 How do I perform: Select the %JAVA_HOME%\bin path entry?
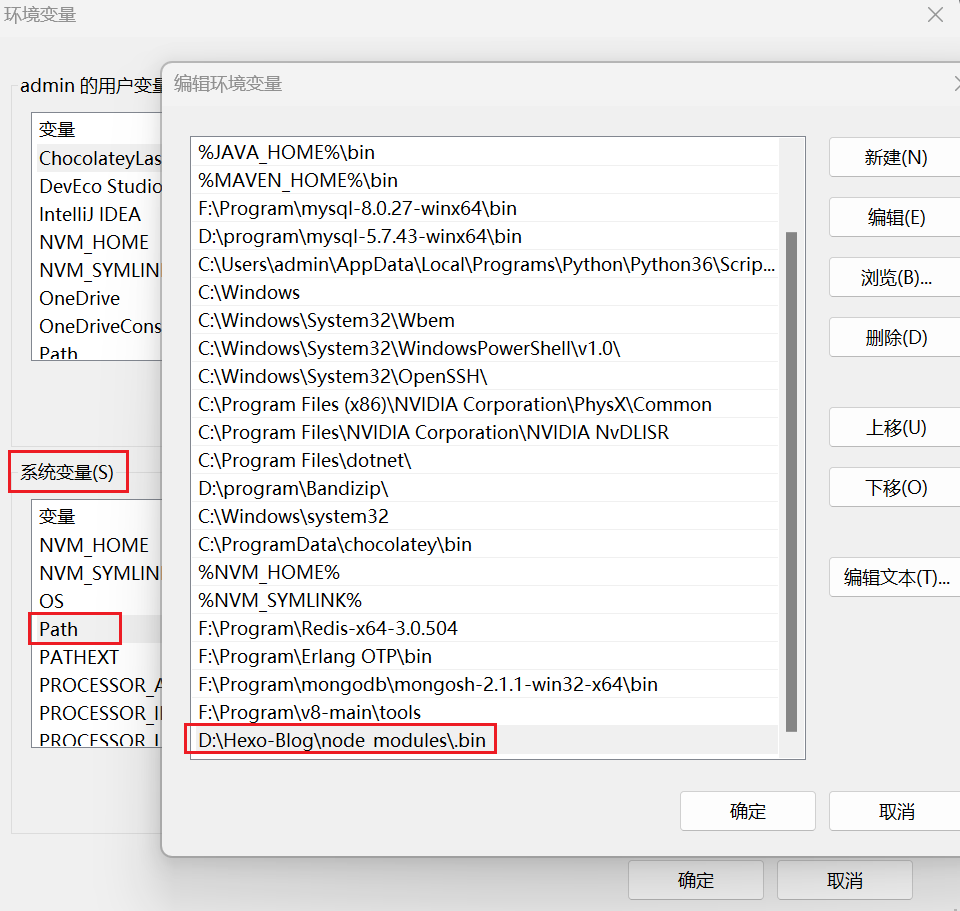(286, 153)
